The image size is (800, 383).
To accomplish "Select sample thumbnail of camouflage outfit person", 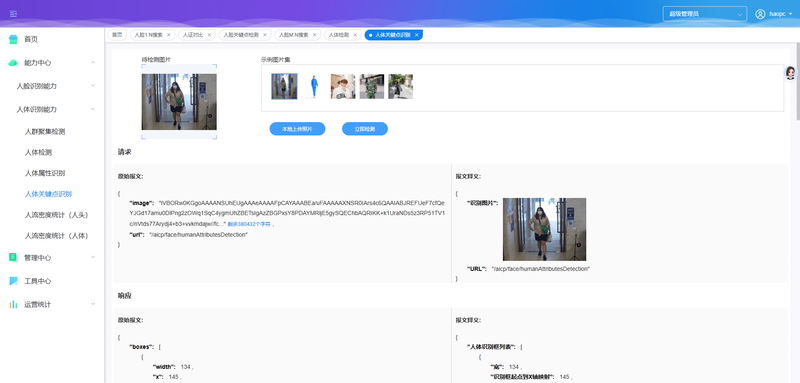I will (372, 86).
